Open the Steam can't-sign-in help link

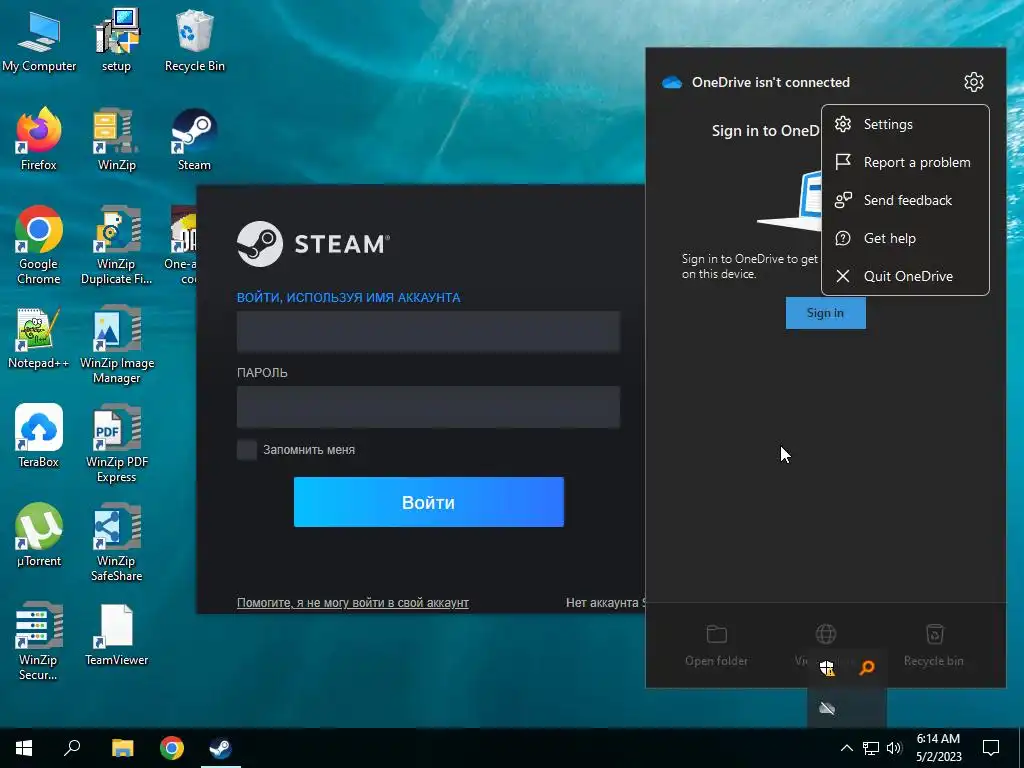coord(353,603)
